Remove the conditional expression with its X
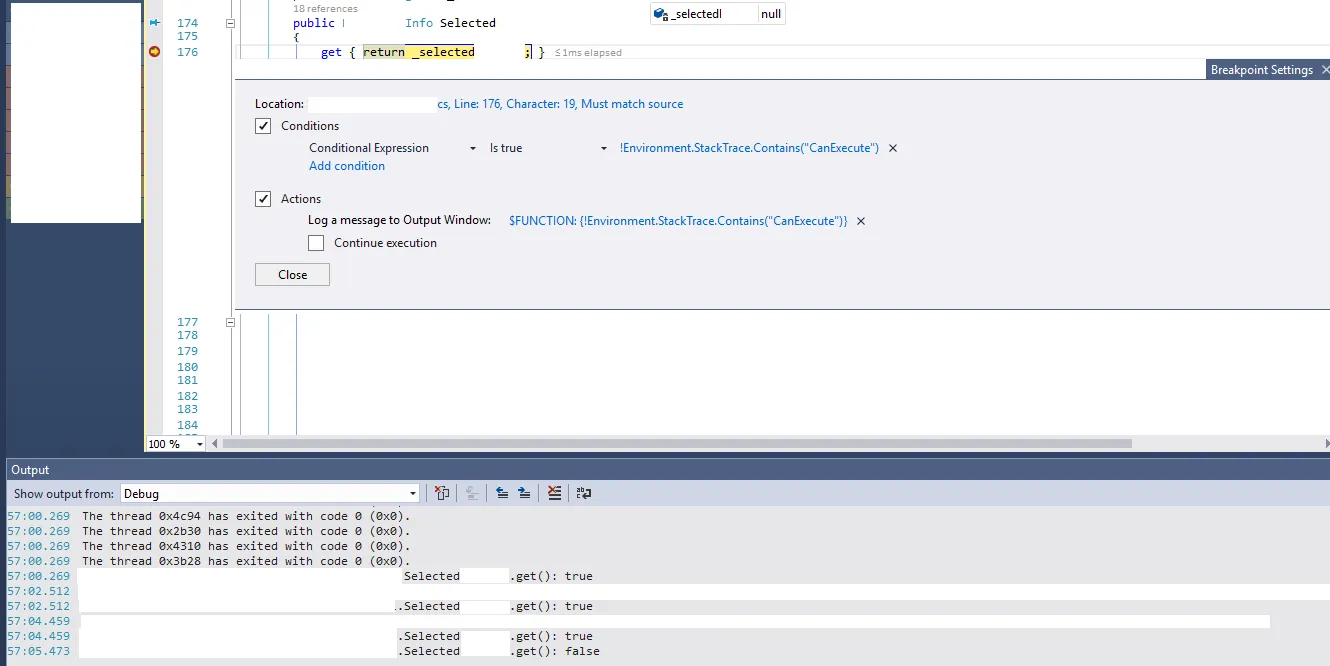The height and width of the screenshot is (666, 1330). pyautogui.click(x=893, y=148)
